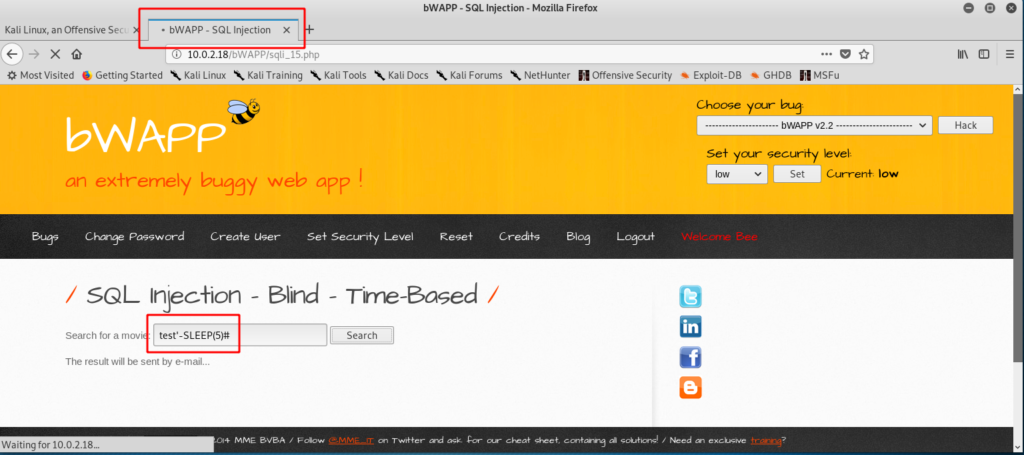
Task: Click Logout in the navigation bar
Action: pos(635,236)
